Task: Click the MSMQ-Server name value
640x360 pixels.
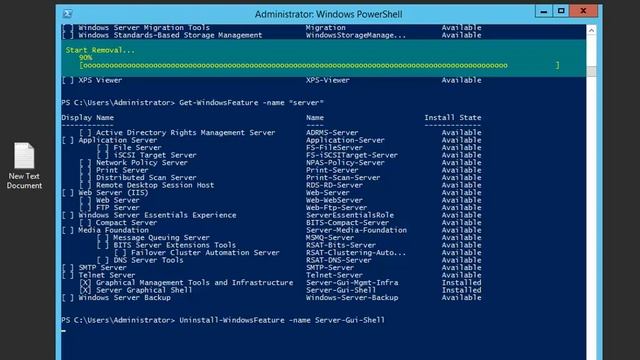Action: point(330,238)
